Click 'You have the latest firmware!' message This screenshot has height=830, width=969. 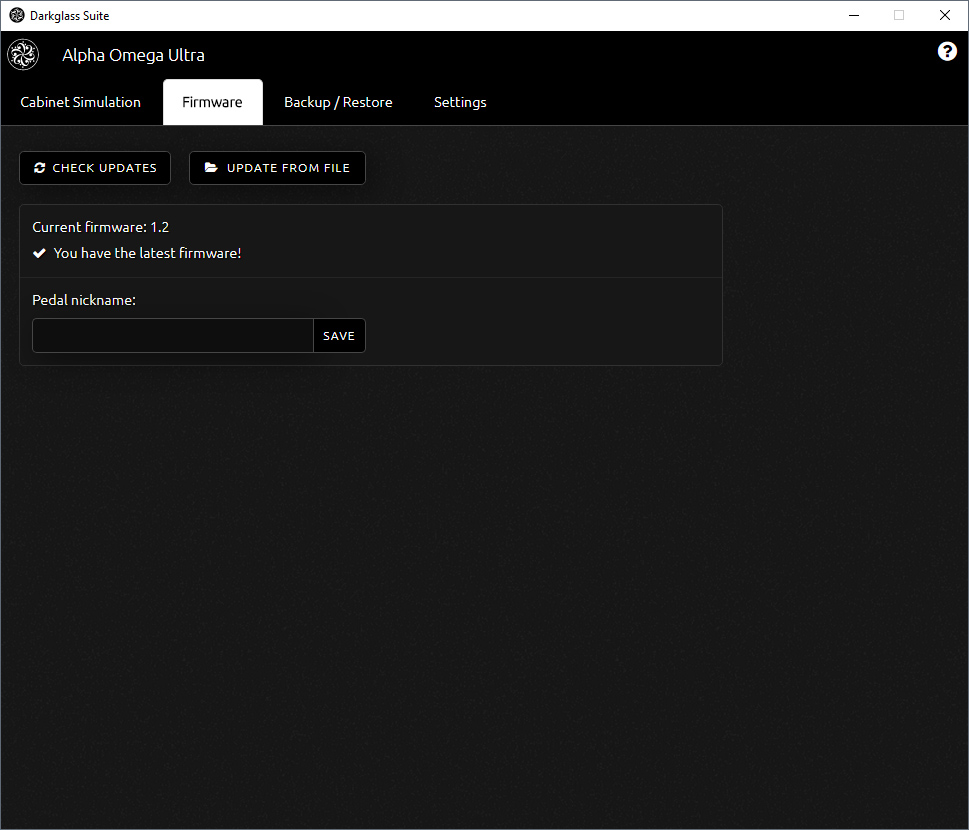[147, 253]
